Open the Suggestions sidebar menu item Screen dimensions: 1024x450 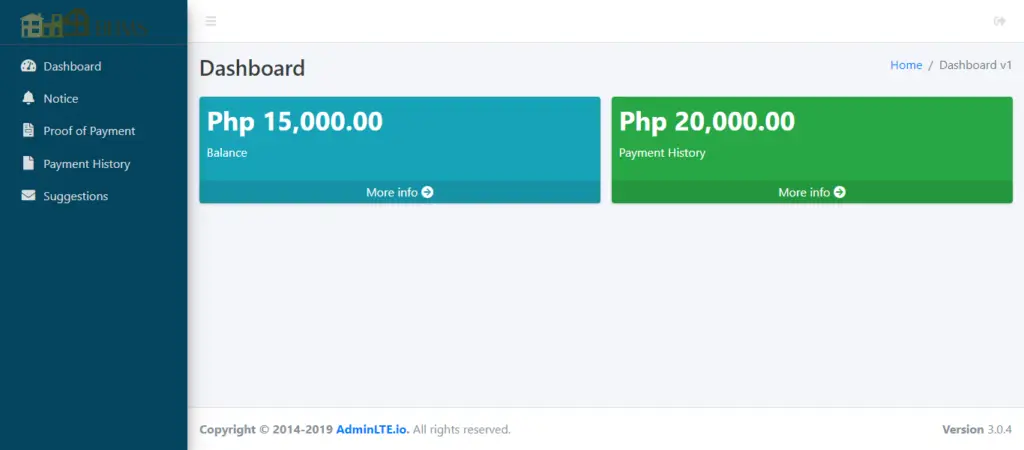click(x=76, y=196)
